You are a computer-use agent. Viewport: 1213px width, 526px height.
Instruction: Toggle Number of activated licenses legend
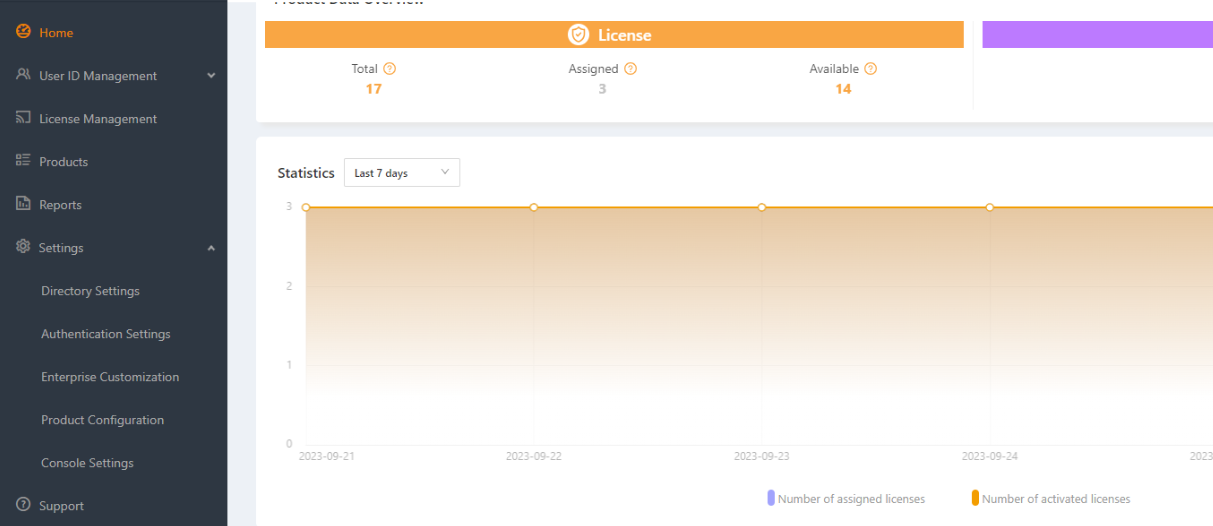(1056, 499)
